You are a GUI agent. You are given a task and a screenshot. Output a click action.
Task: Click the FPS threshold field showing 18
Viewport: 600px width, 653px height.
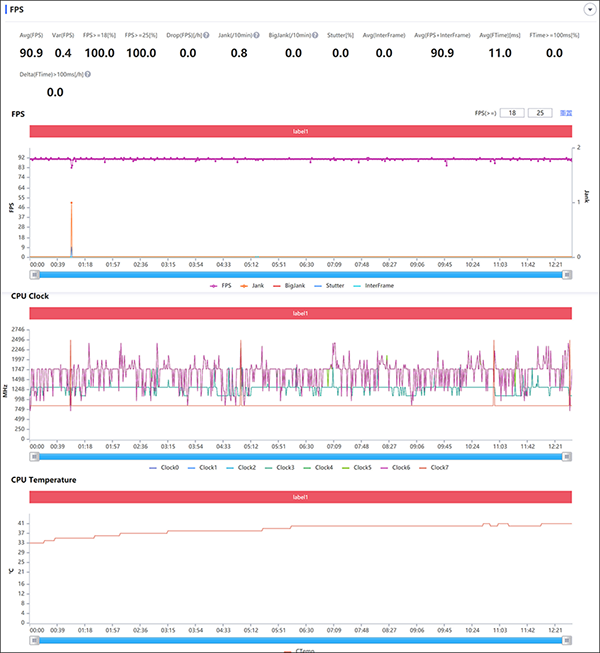point(512,113)
